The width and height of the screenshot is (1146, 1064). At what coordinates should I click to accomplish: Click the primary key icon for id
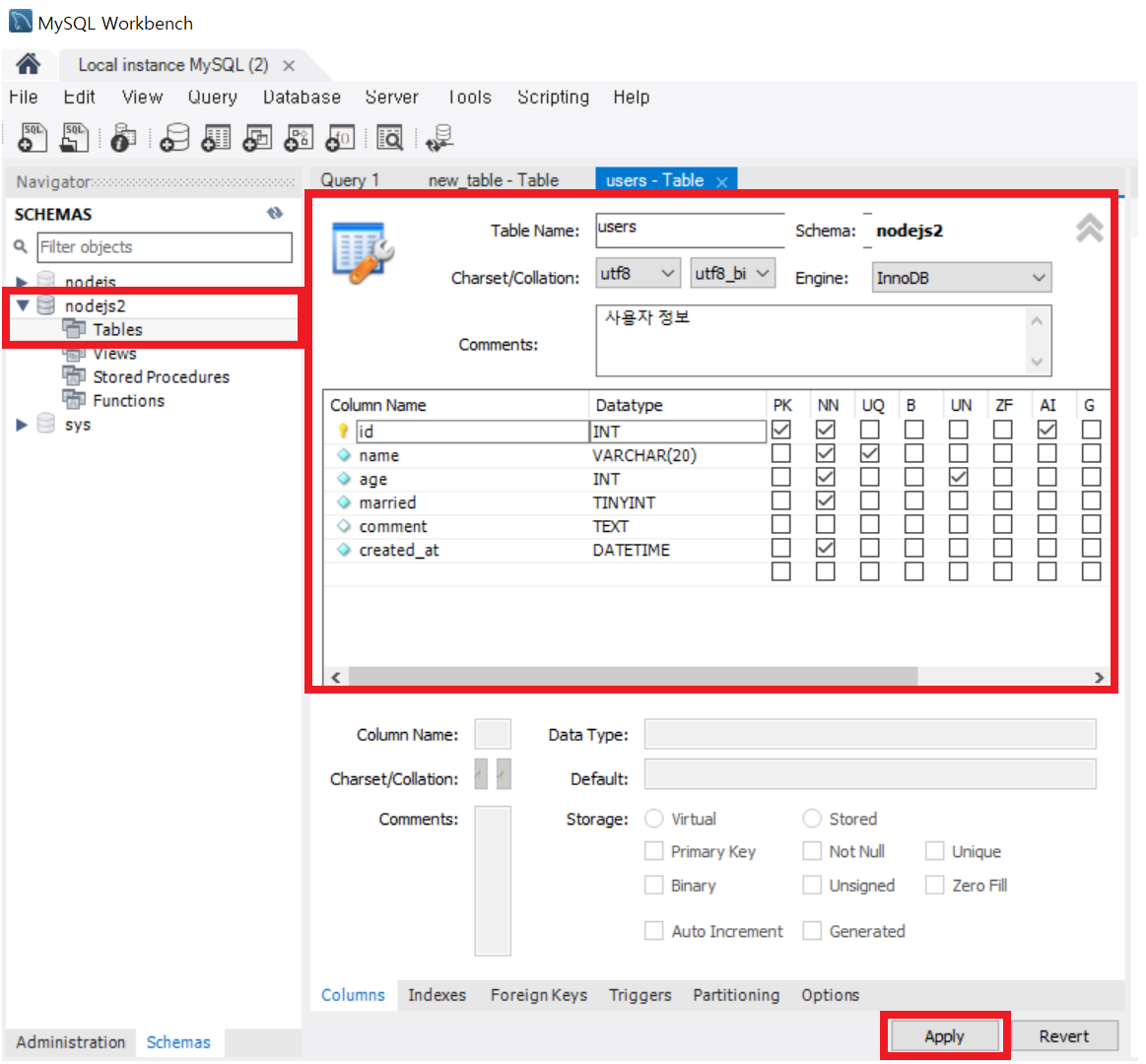(343, 432)
